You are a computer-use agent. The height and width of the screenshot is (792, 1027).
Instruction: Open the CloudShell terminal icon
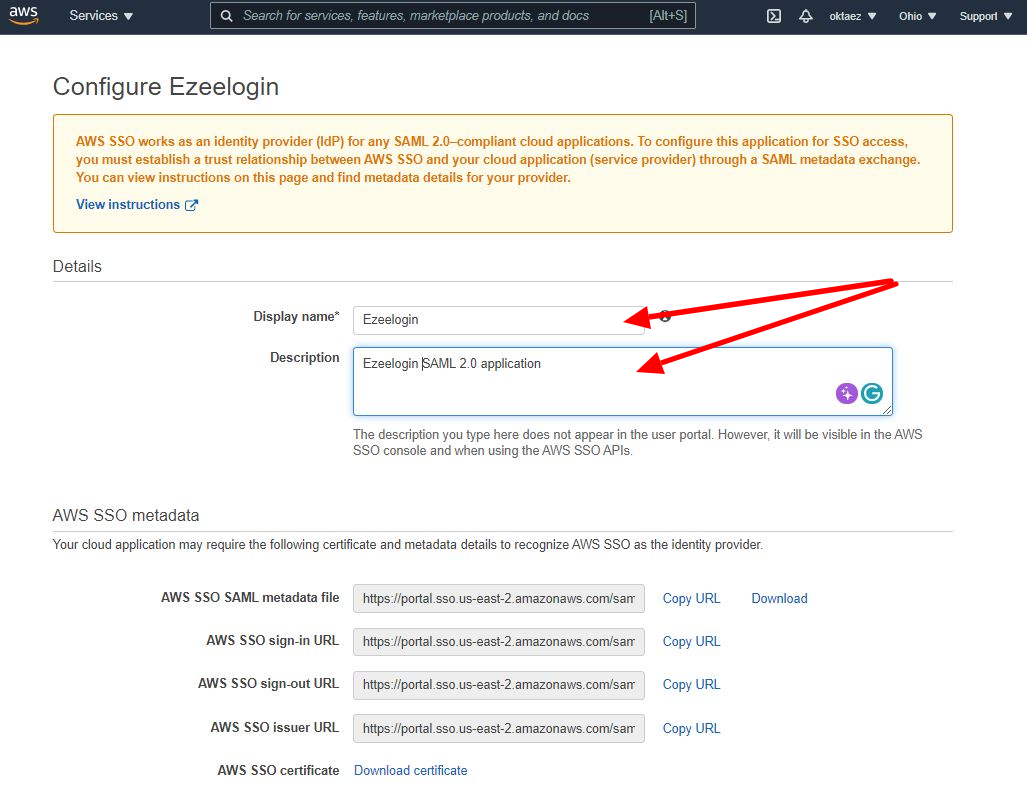[774, 16]
